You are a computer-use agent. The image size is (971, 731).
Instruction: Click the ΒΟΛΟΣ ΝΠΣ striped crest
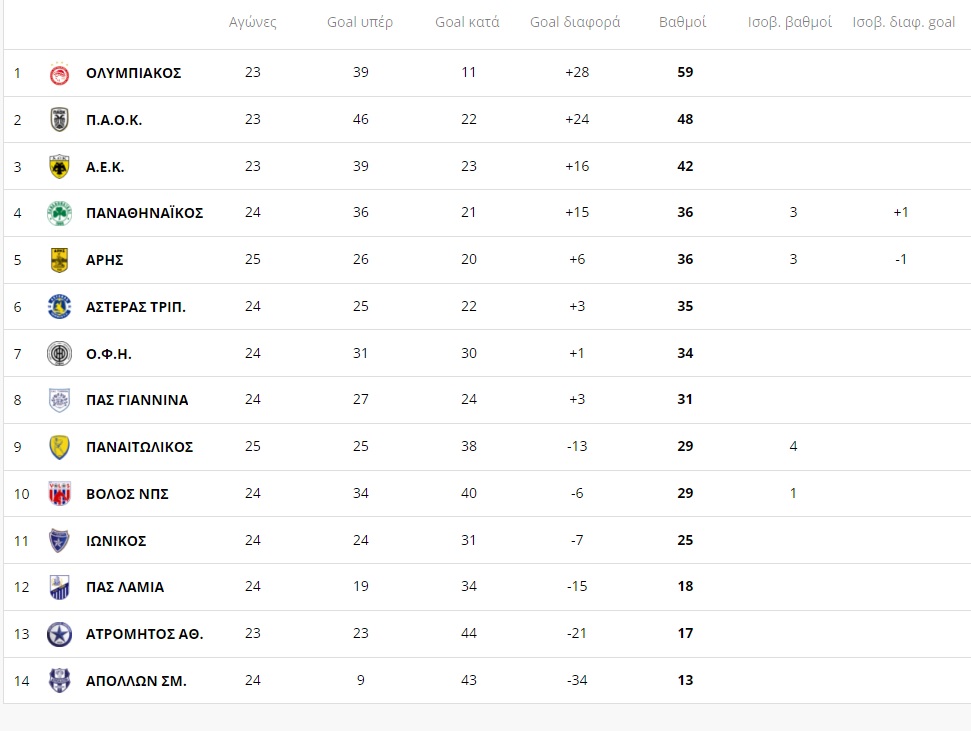coord(59,494)
